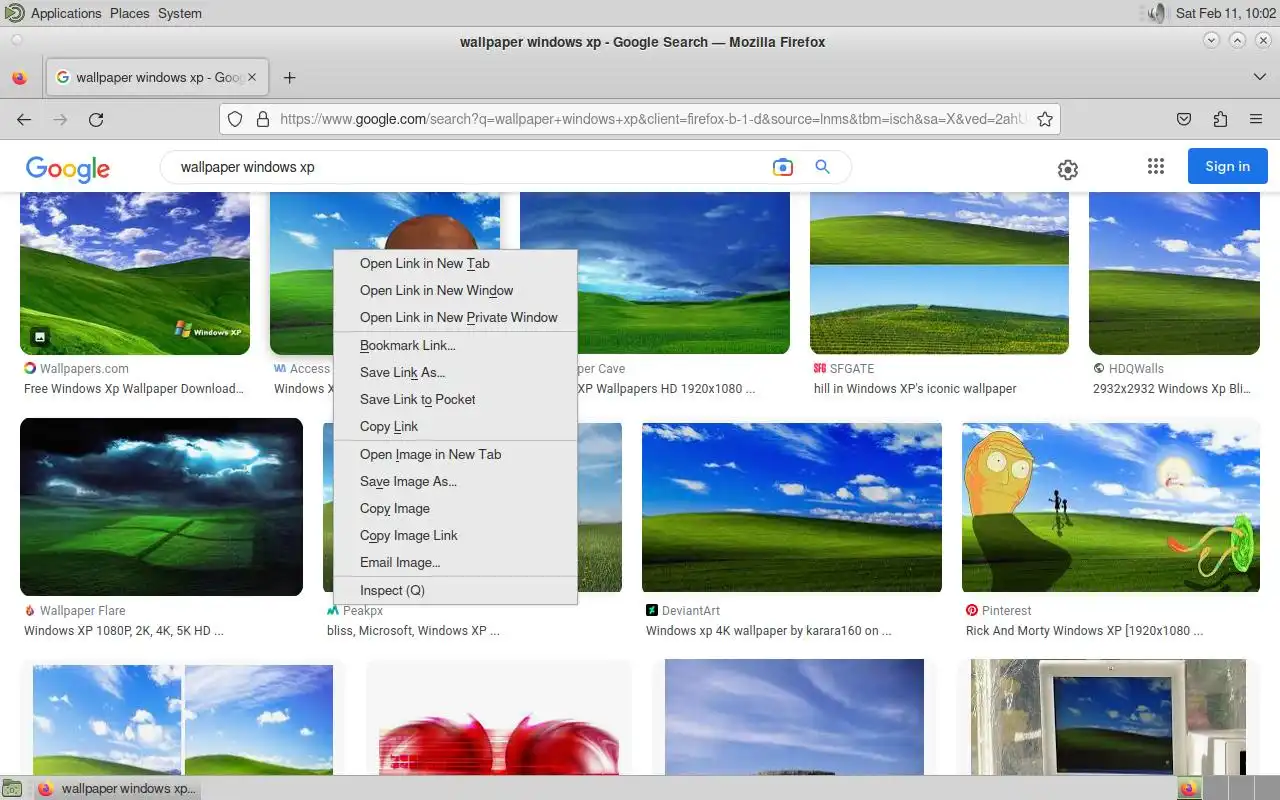Click XP Wallpapers HD 1920x1080 link
The height and width of the screenshot is (800, 1280).
[x=666, y=389]
